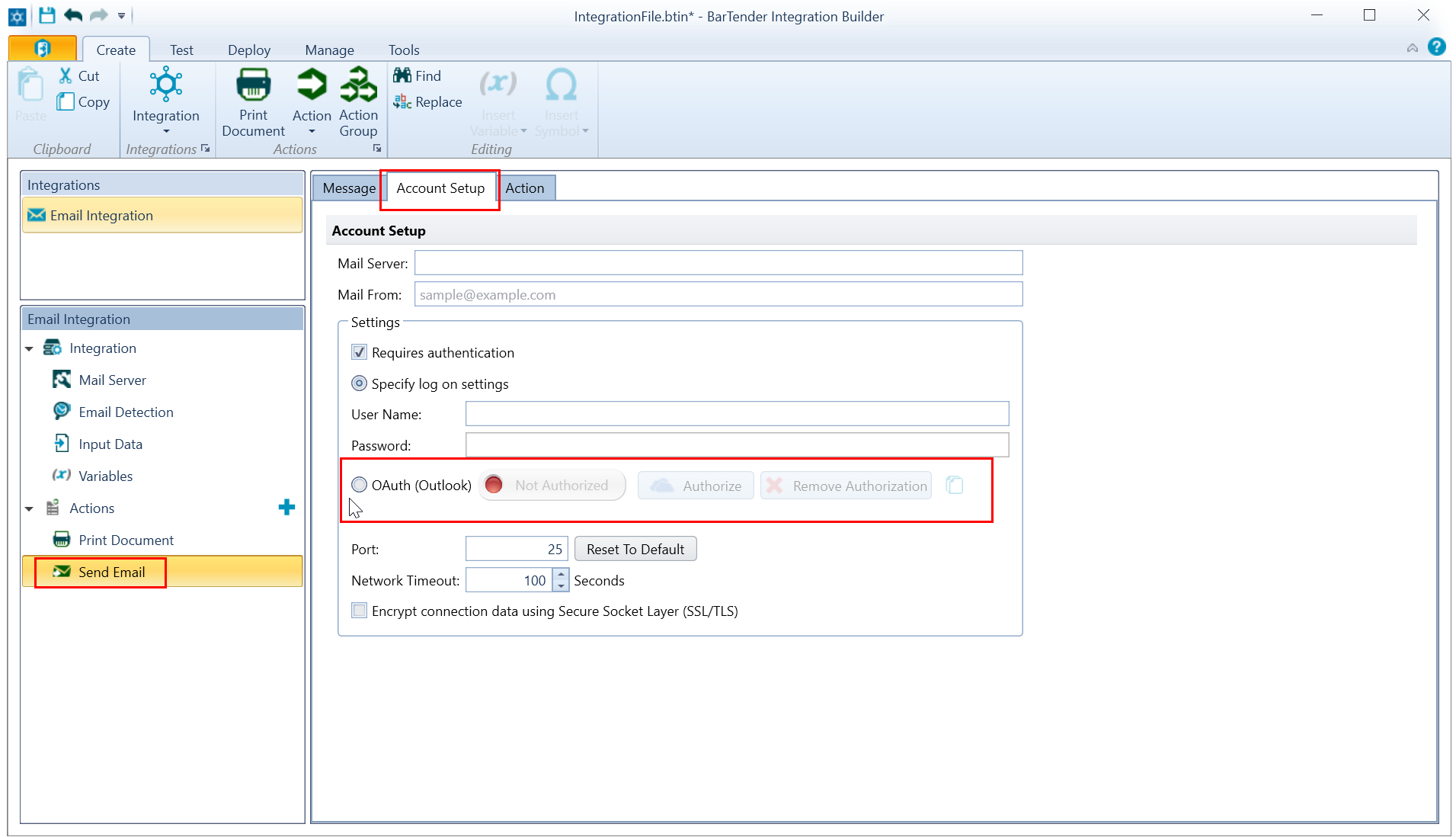Open the Actions group dialog launcher

pyautogui.click(x=377, y=149)
